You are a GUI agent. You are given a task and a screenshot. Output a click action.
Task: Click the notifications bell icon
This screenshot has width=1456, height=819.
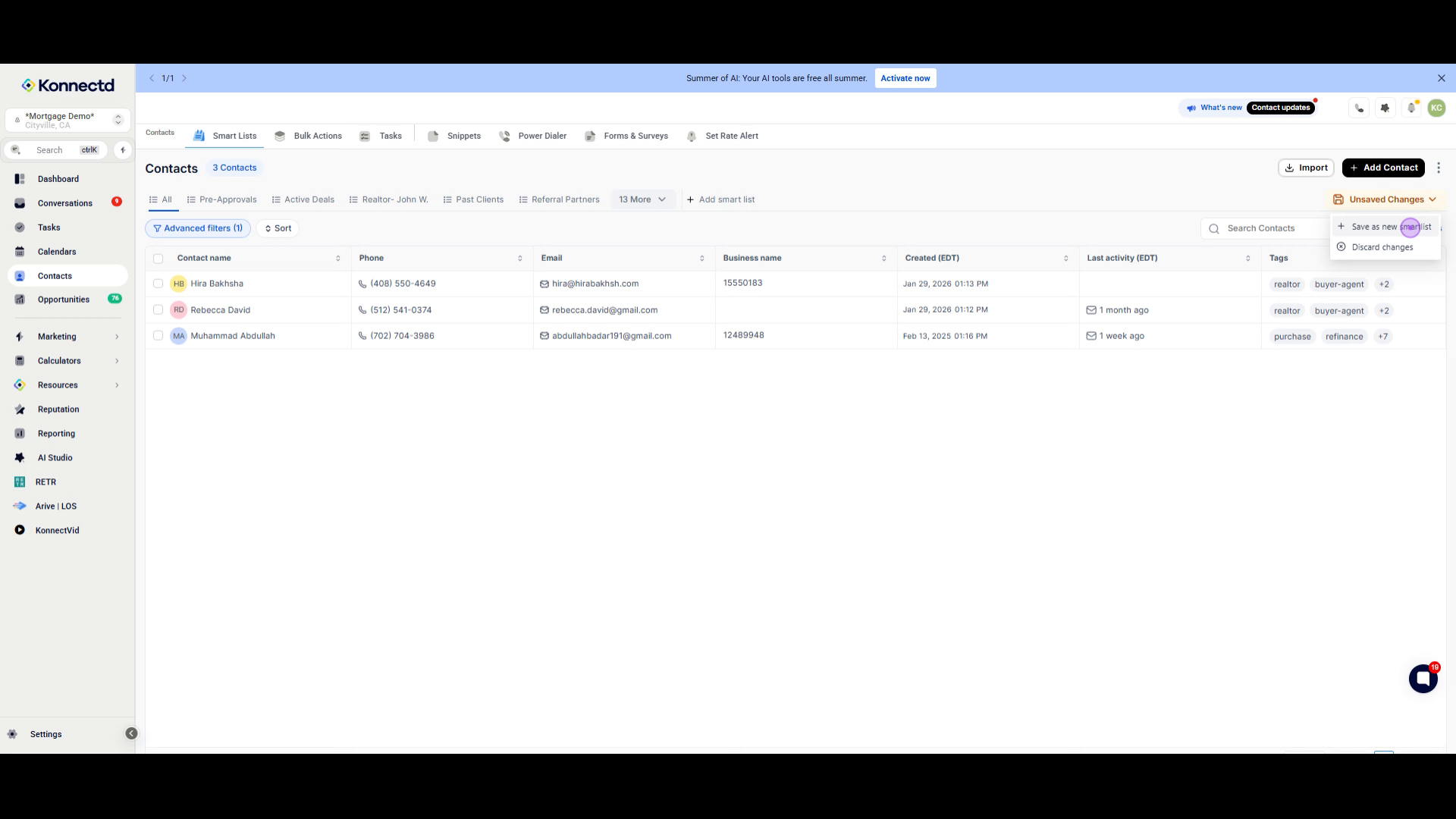point(1411,108)
